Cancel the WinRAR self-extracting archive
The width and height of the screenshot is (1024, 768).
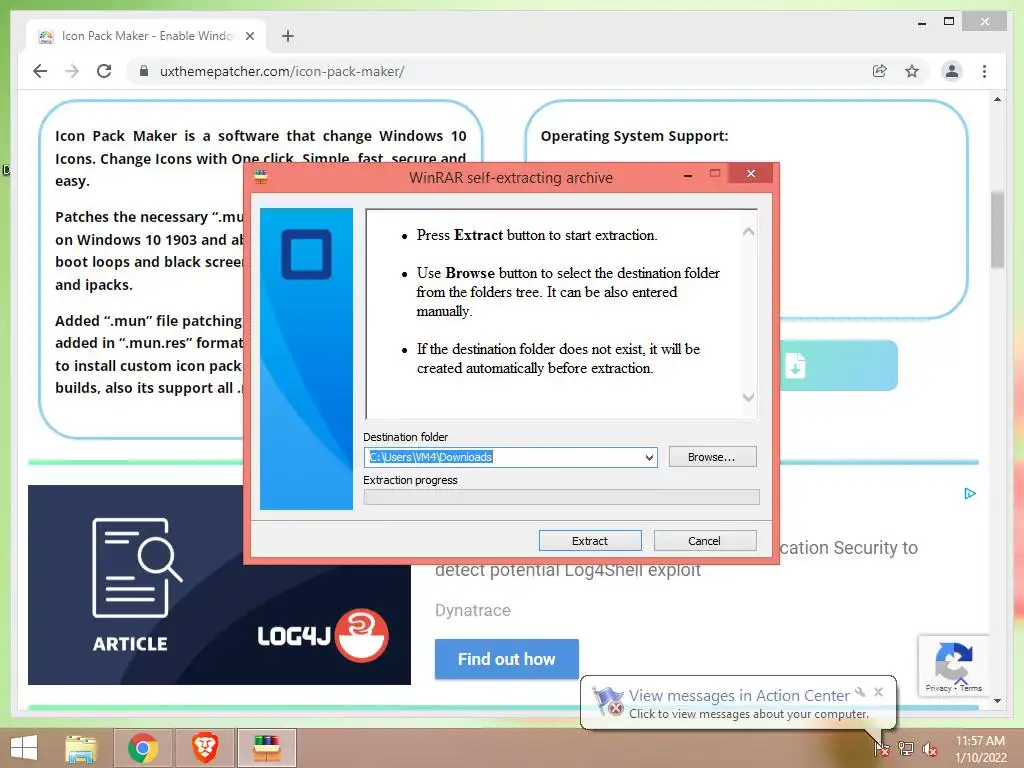coord(705,541)
